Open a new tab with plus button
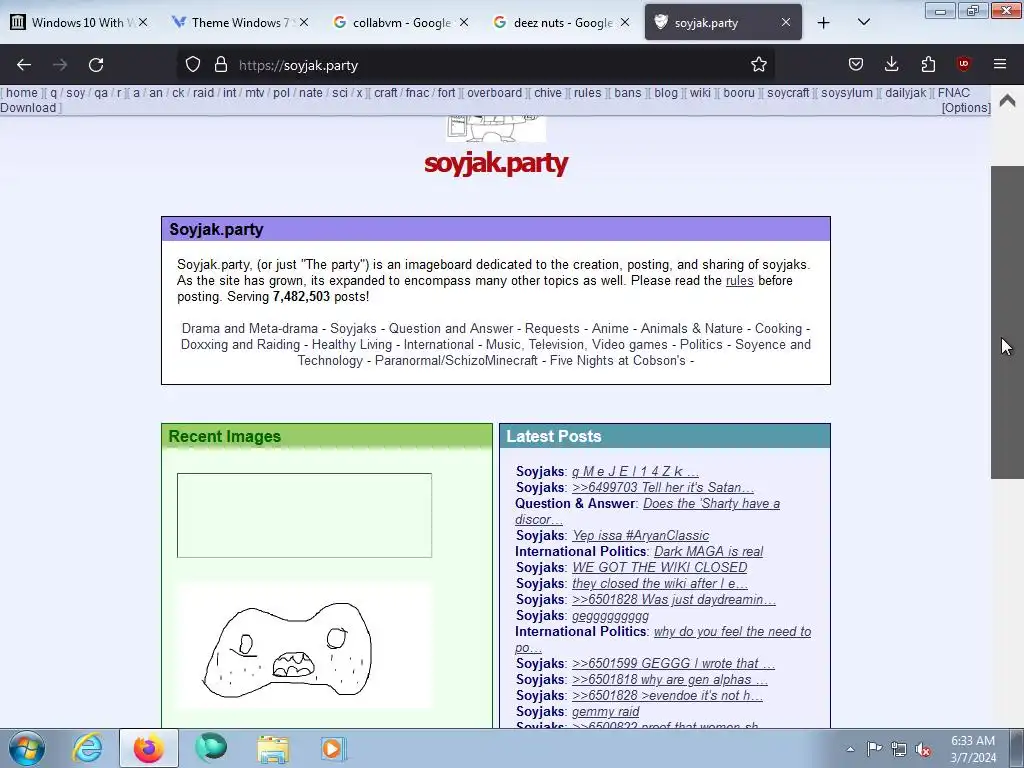Viewport: 1024px width, 768px height. coord(824,23)
